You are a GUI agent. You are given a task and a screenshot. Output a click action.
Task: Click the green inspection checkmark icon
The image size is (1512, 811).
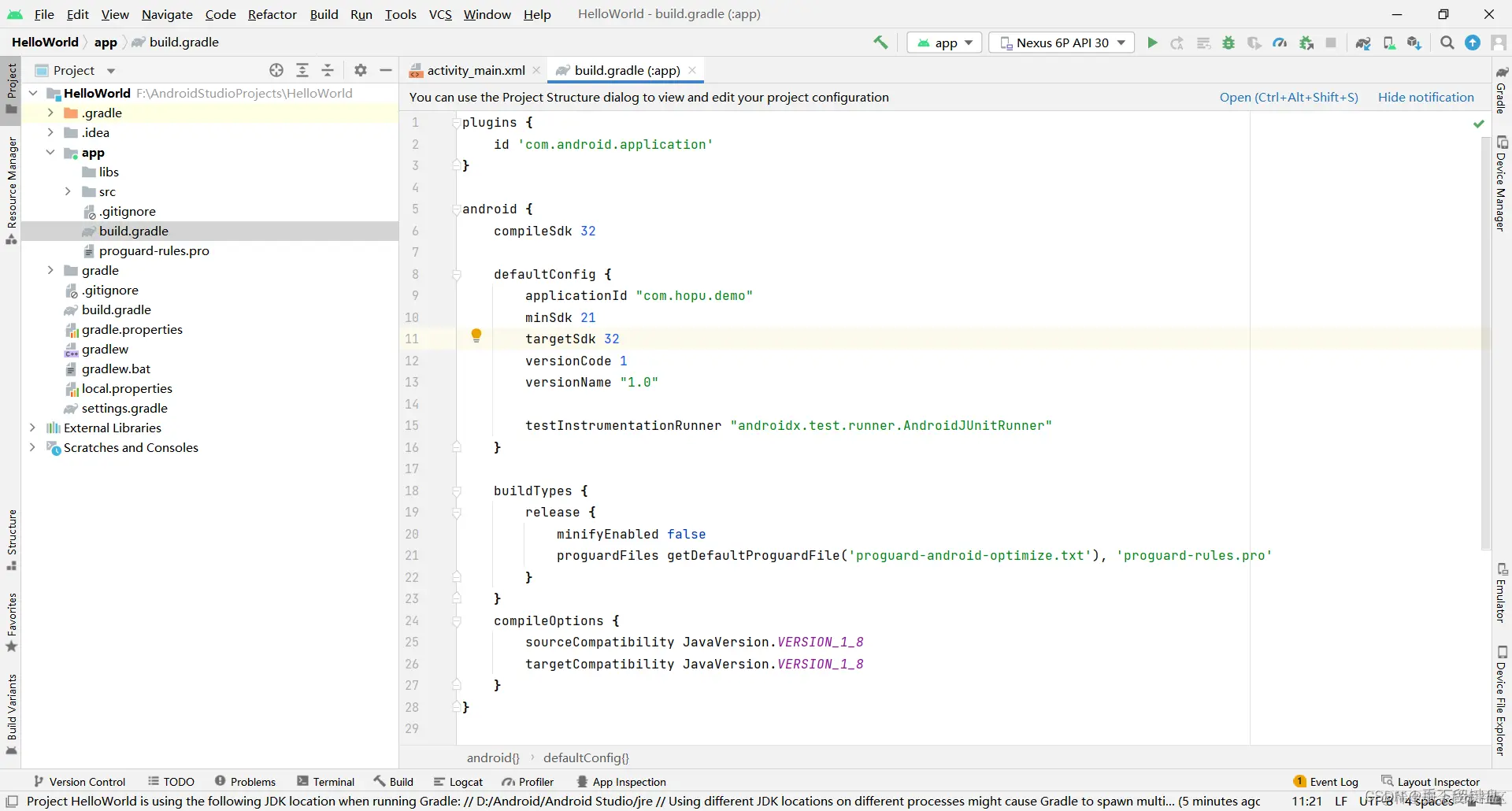point(1479,124)
